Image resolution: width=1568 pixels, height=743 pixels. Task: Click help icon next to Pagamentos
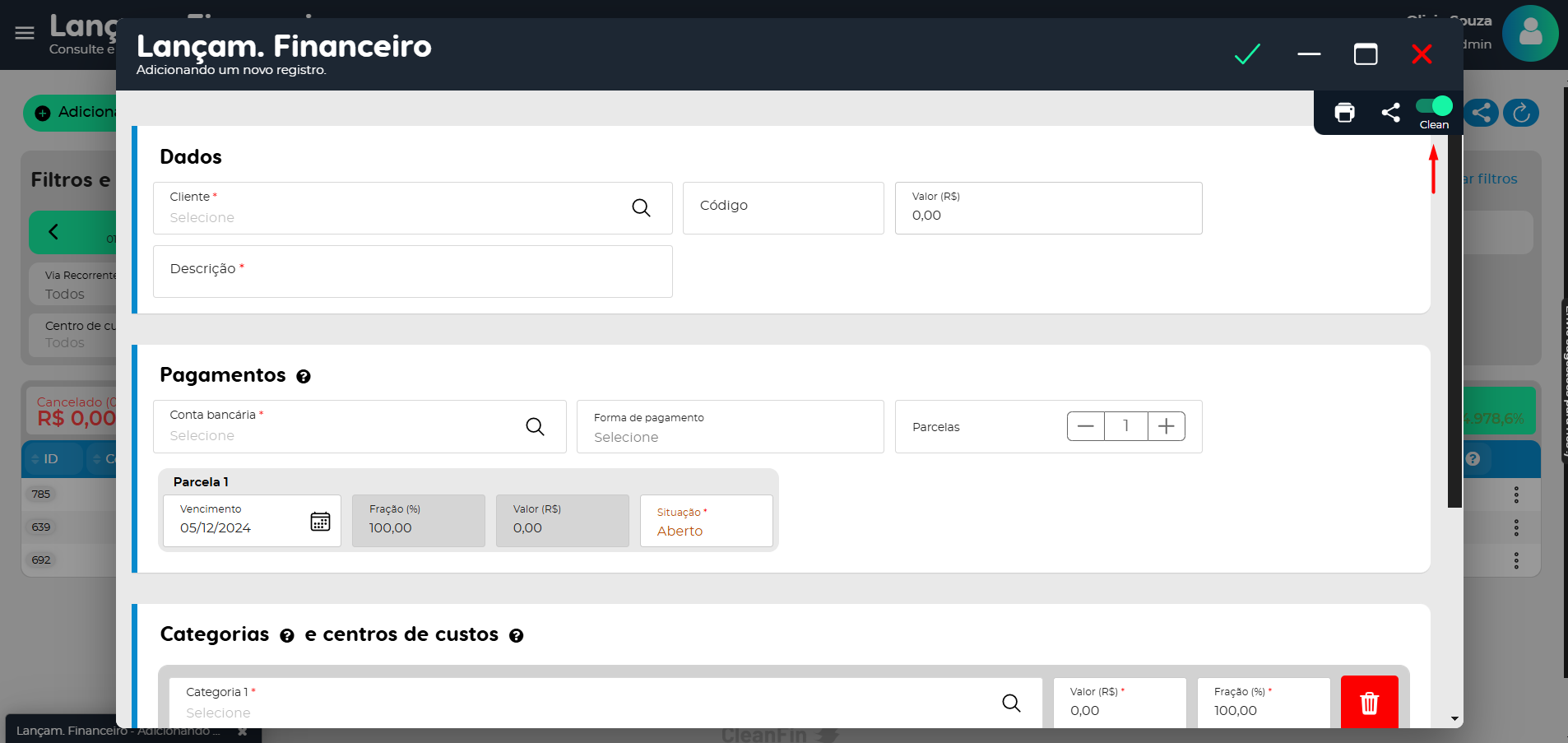(x=304, y=377)
